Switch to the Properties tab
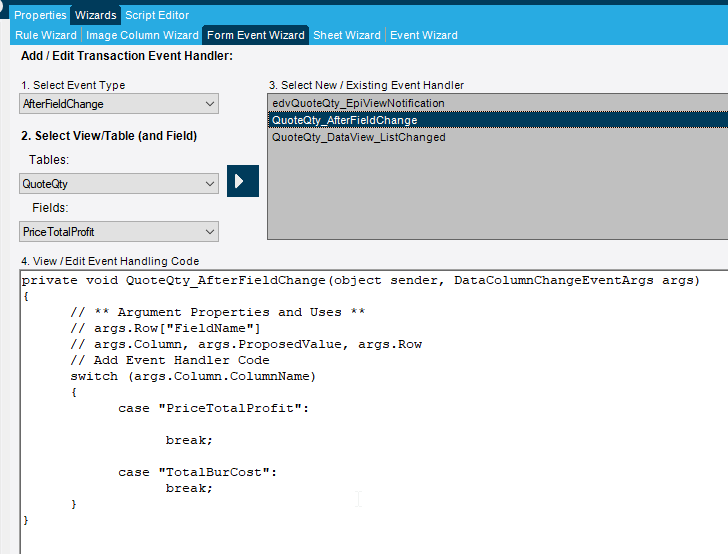Image resolution: width=728 pixels, height=554 pixels. [40, 15]
